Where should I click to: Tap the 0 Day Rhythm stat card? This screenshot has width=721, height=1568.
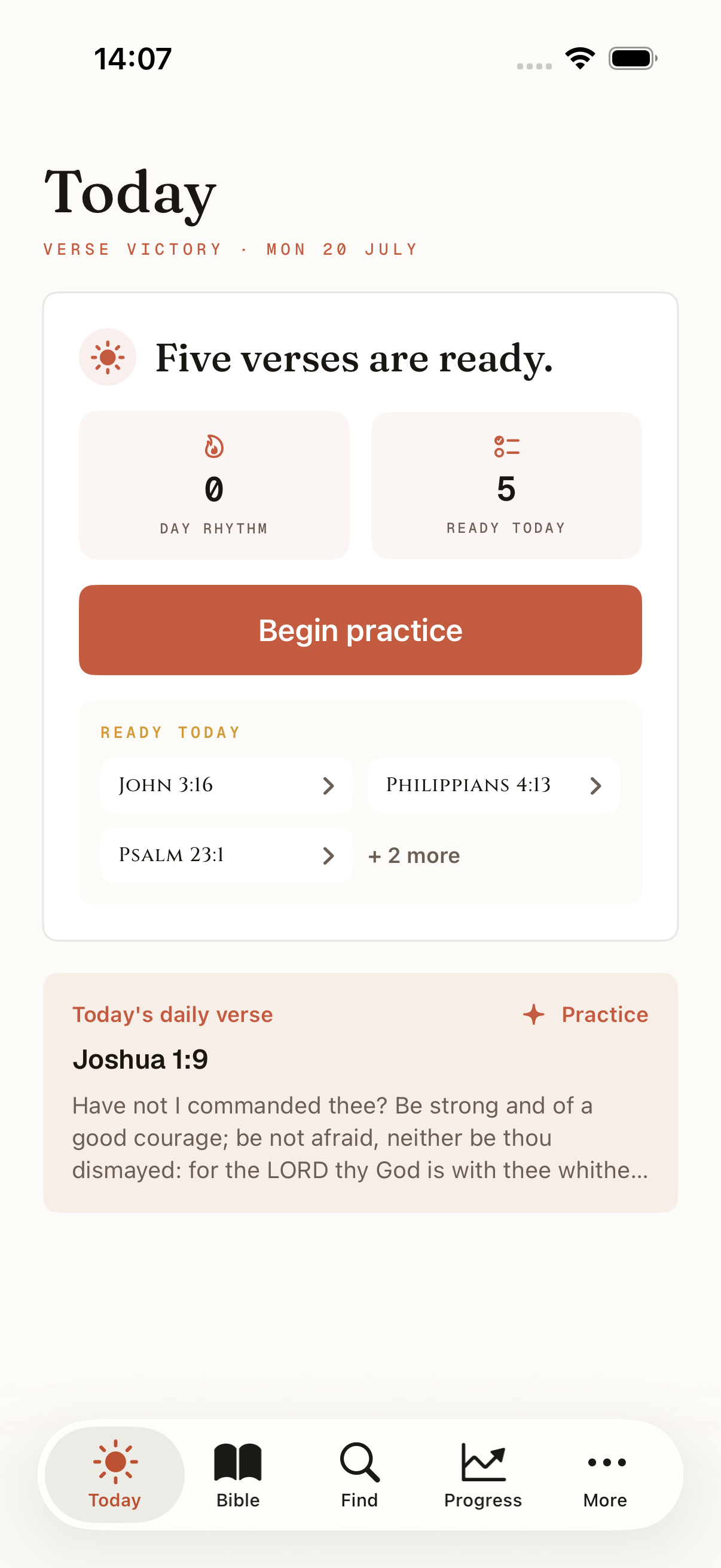[x=214, y=485]
